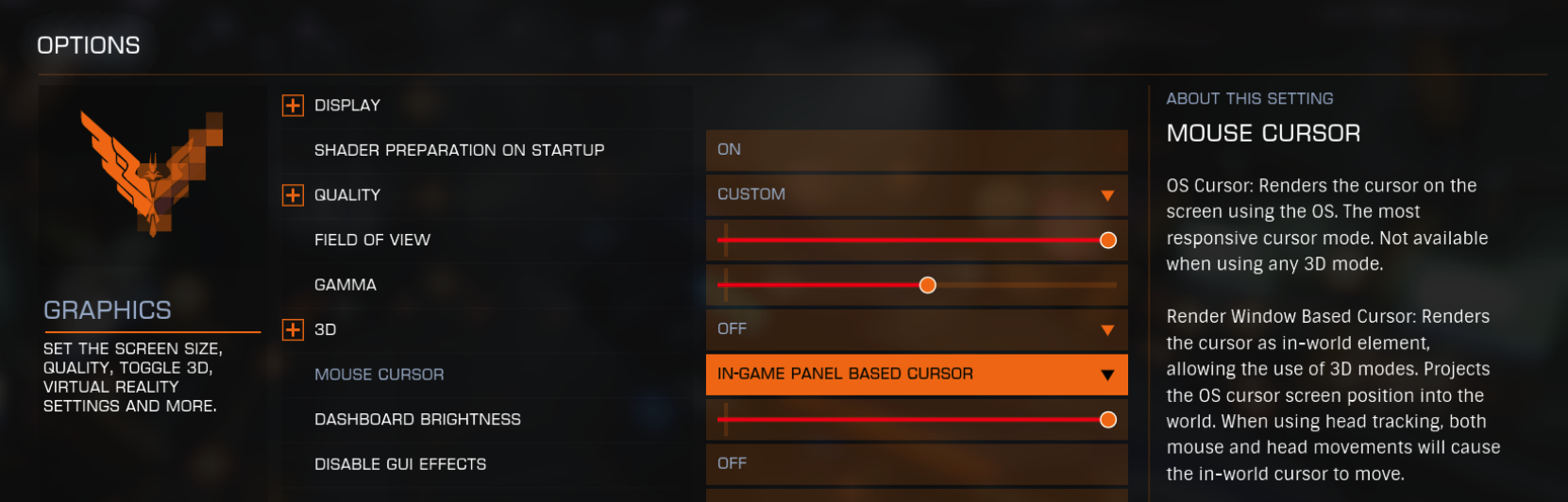
Task: Click the Dashboard Brightness slider handle
Action: coord(1108,420)
